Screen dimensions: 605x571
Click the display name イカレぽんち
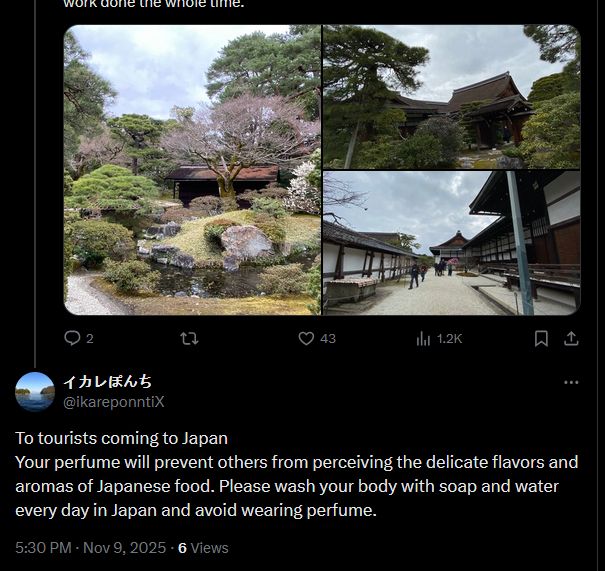point(108,382)
